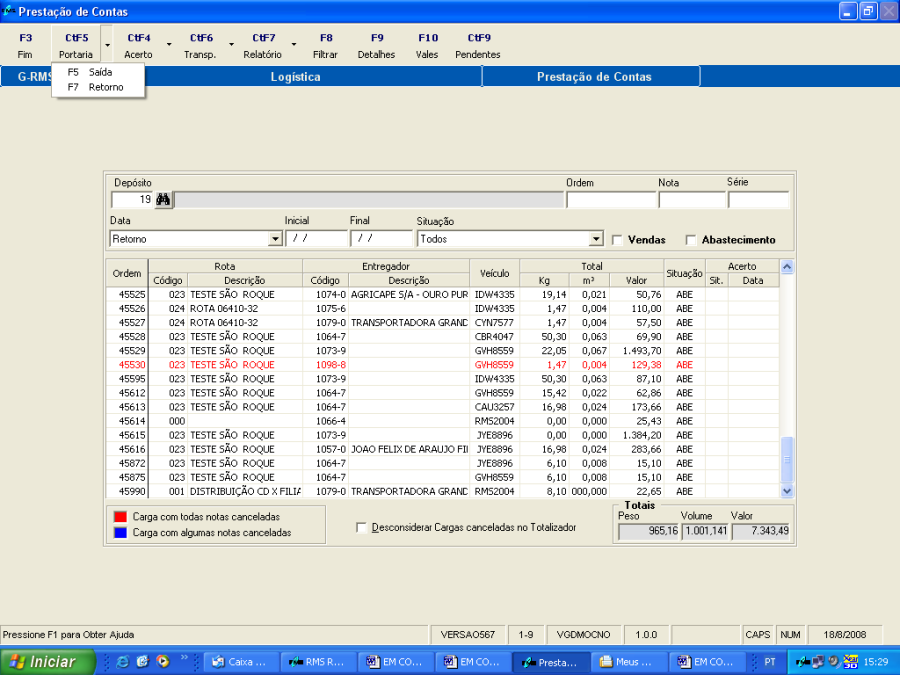
Task: Click the CtF9 Pendentes toolbar button
Action: (x=478, y=45)
